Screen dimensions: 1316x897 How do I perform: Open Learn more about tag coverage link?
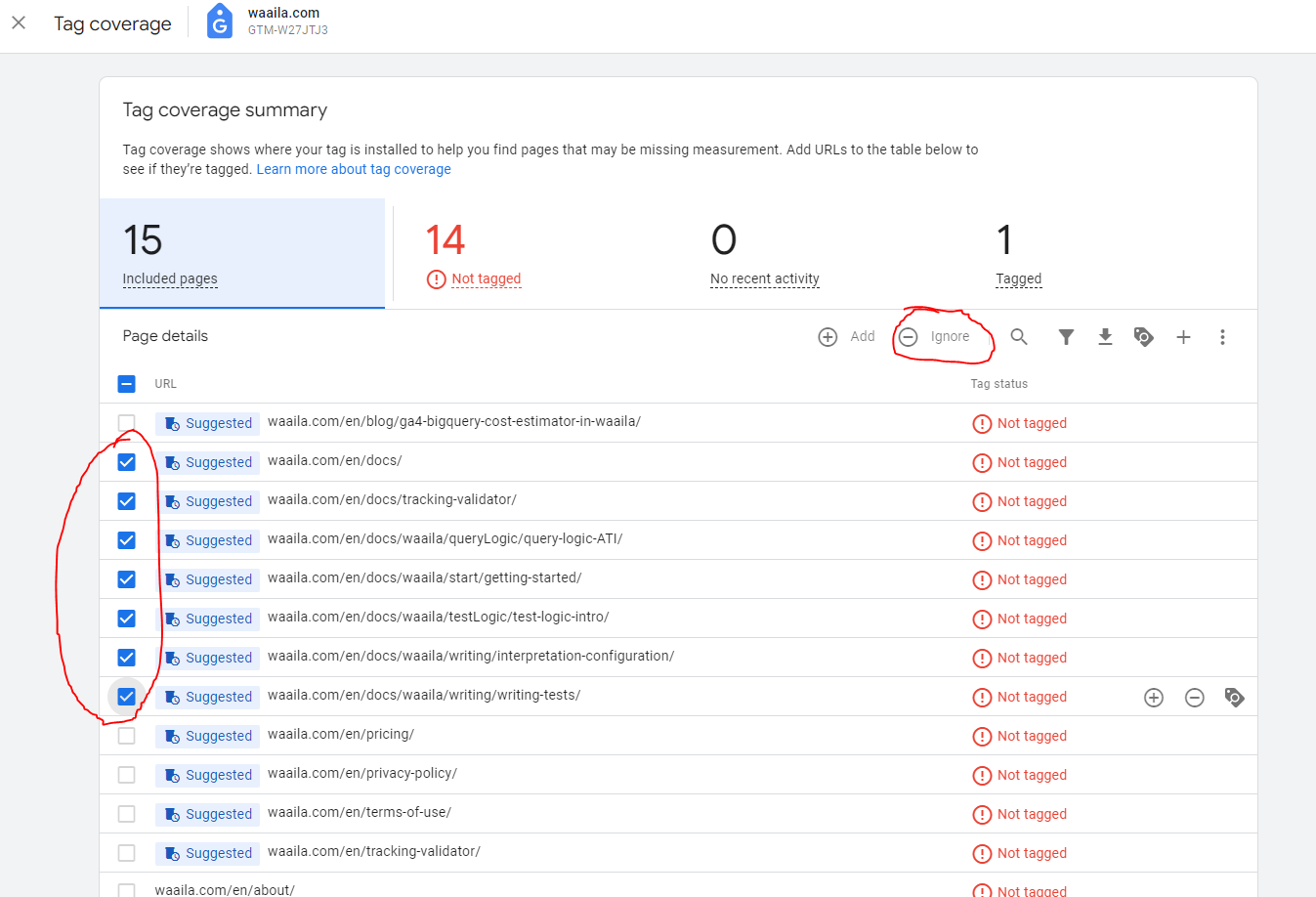click(x=354, y=169)
